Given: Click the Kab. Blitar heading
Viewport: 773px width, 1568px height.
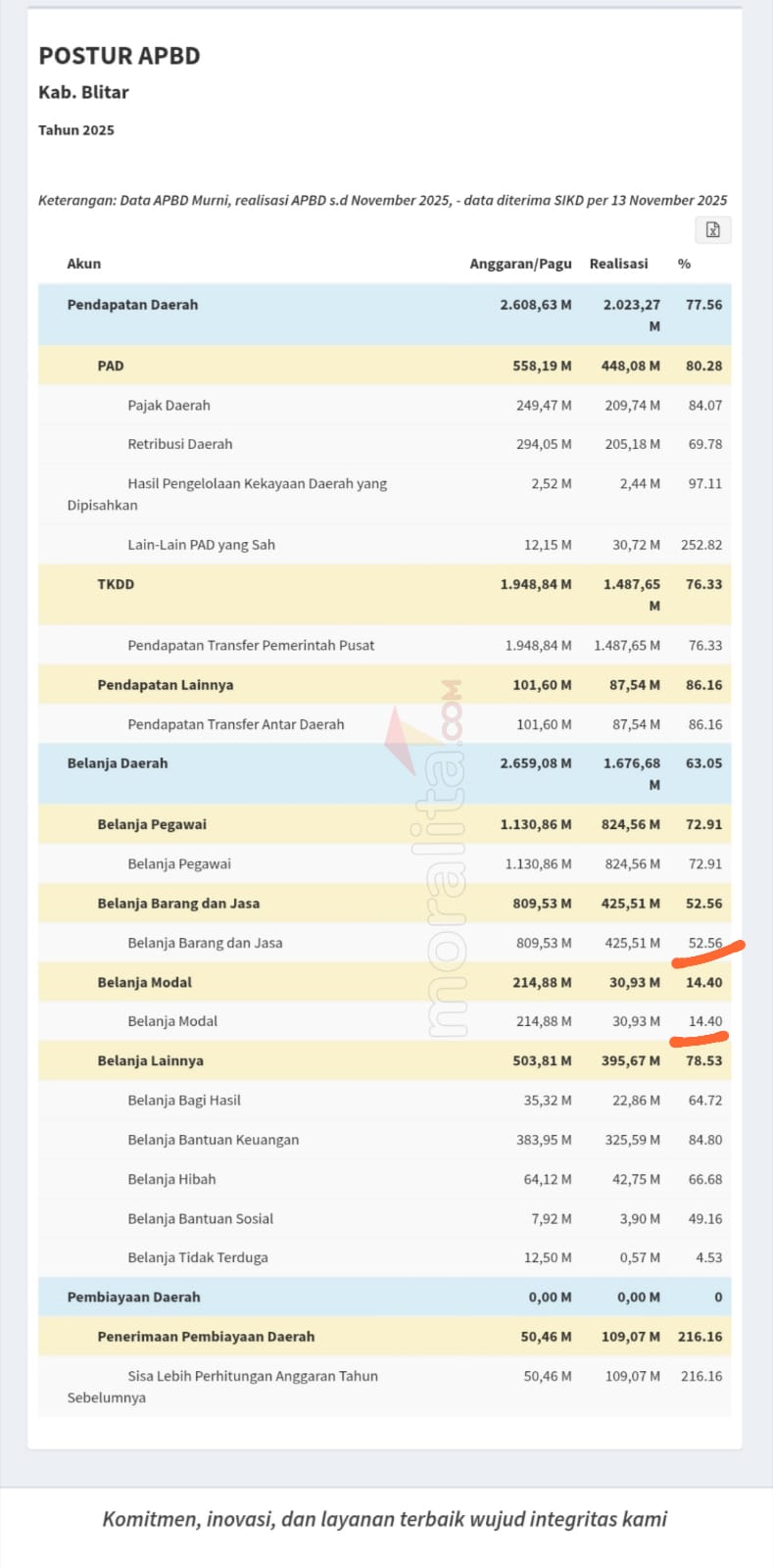Looking at the screenshot, I should tap(82, 92).
